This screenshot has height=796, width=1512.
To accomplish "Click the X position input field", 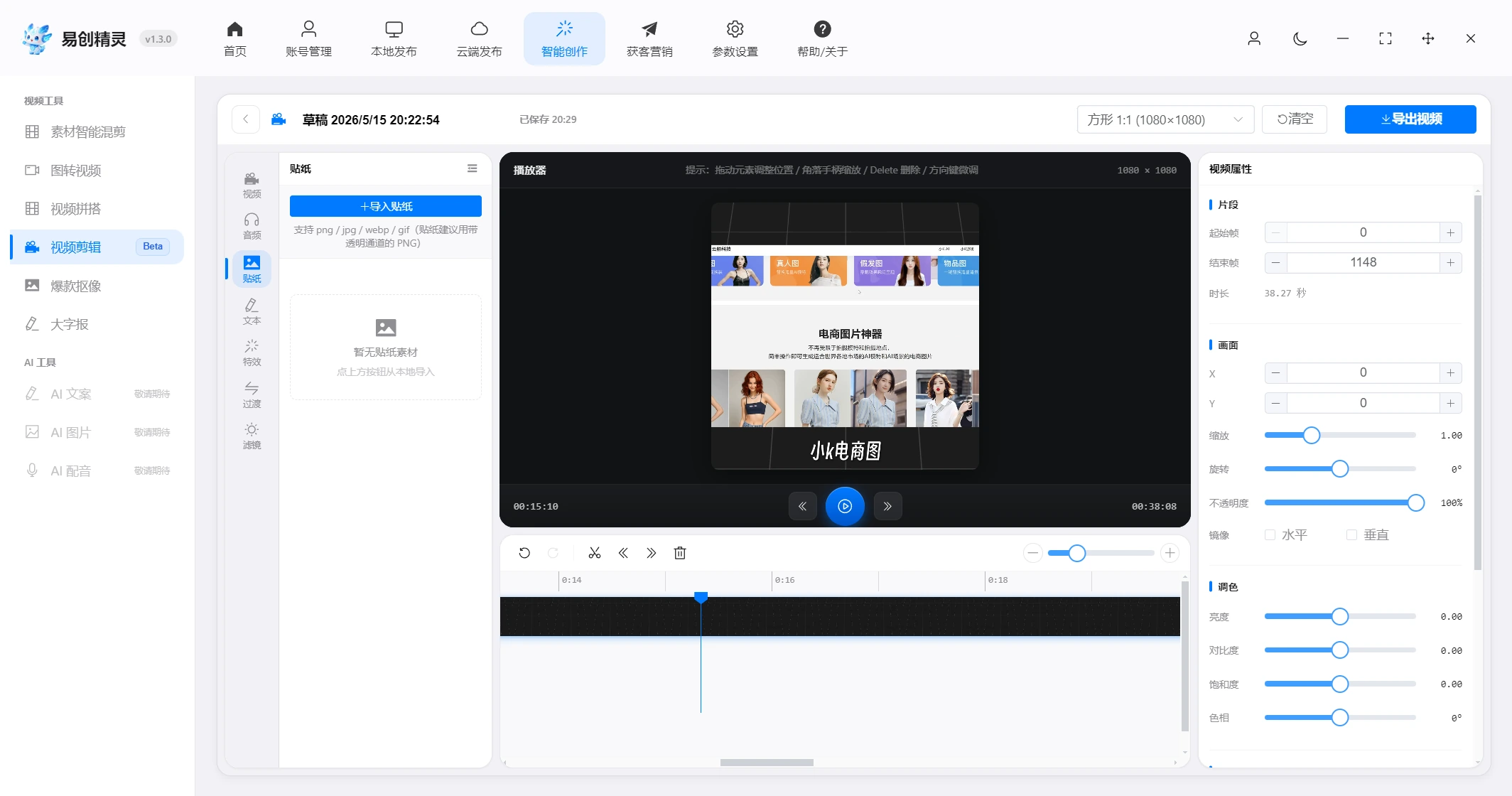I will [1363, 372].
